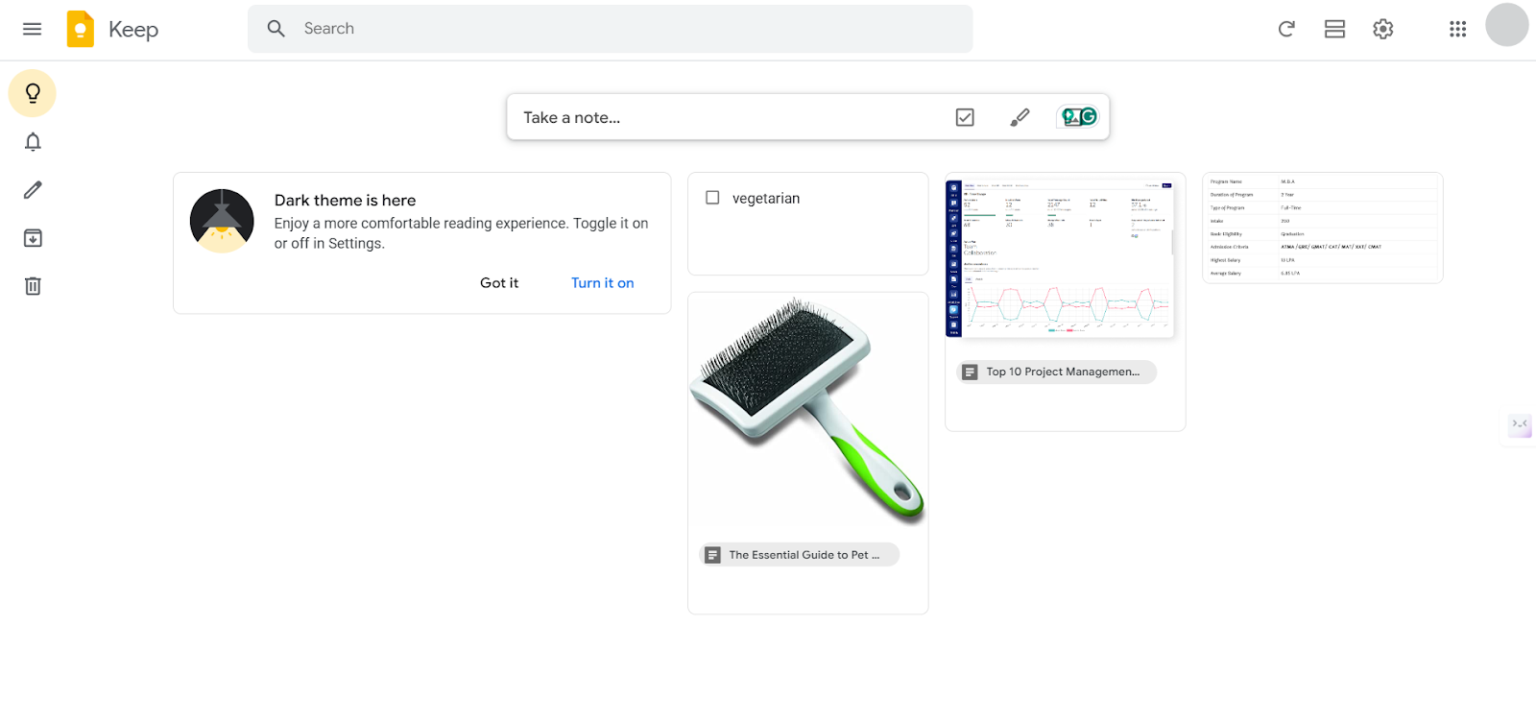The width and height of the screenshot is (1536, 721).
Task: Click Turn it on for dark theme
Action: pyautogui.click(x=602, y=283)
